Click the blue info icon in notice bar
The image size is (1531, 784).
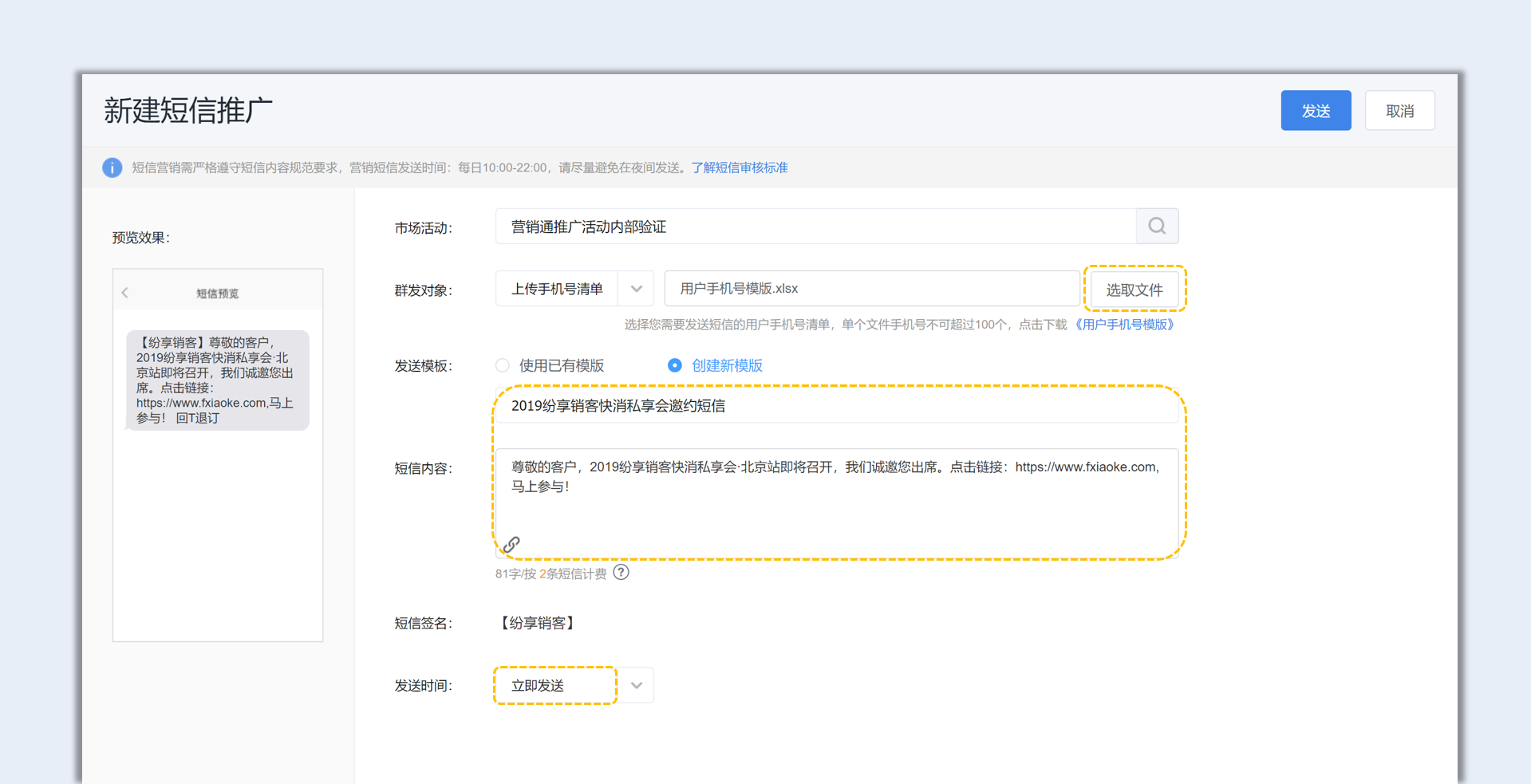pyautogui.click(x=112, y=167)
